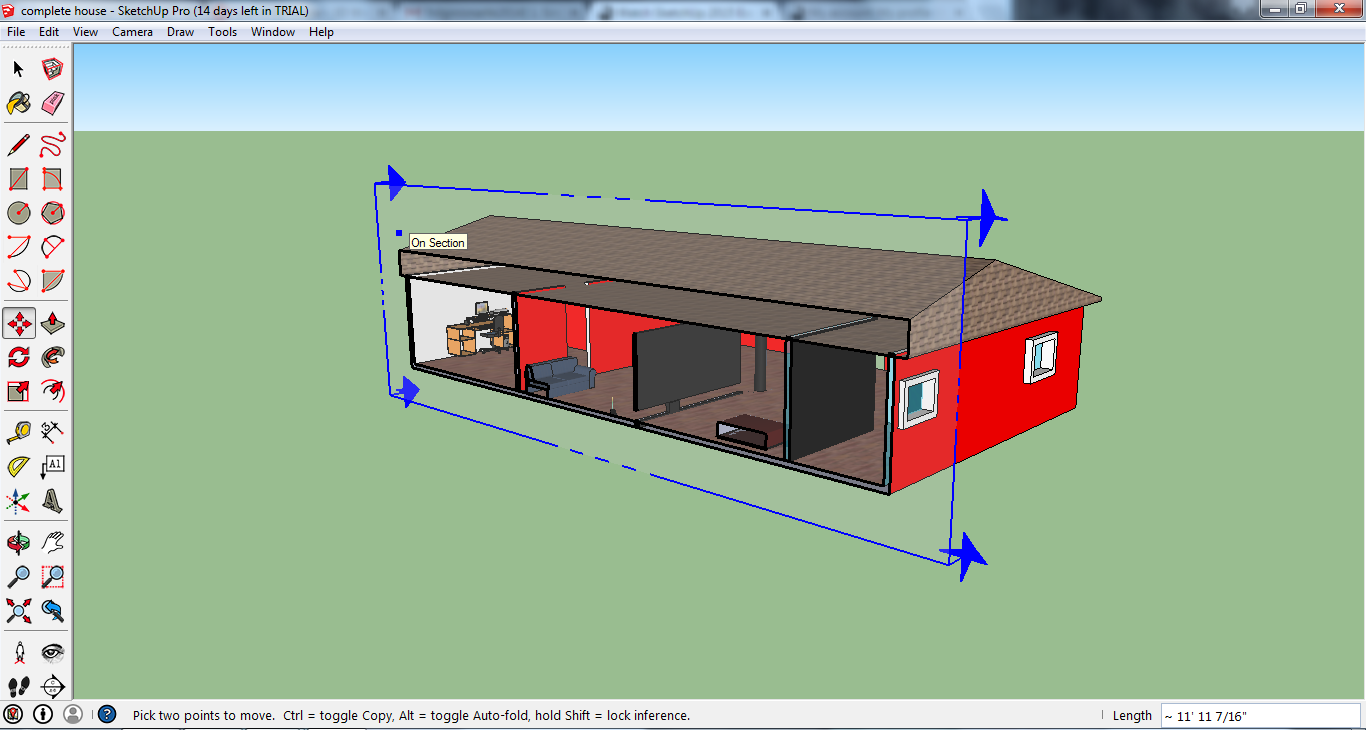Click inside the Length measurements field
Image resolution: width=1366 pixels, height=730 pixels.
click(x=1260, y=715)
